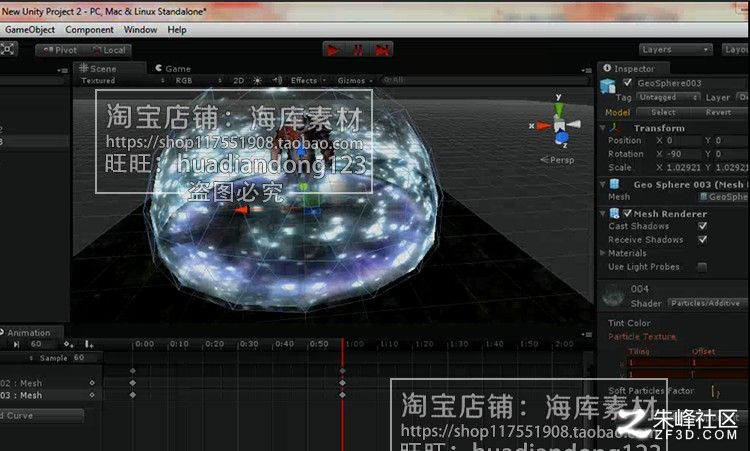Viewport: 750px width, 451px height.
Task: Click the Scale X field 1.02921
Action: [684, 168]
